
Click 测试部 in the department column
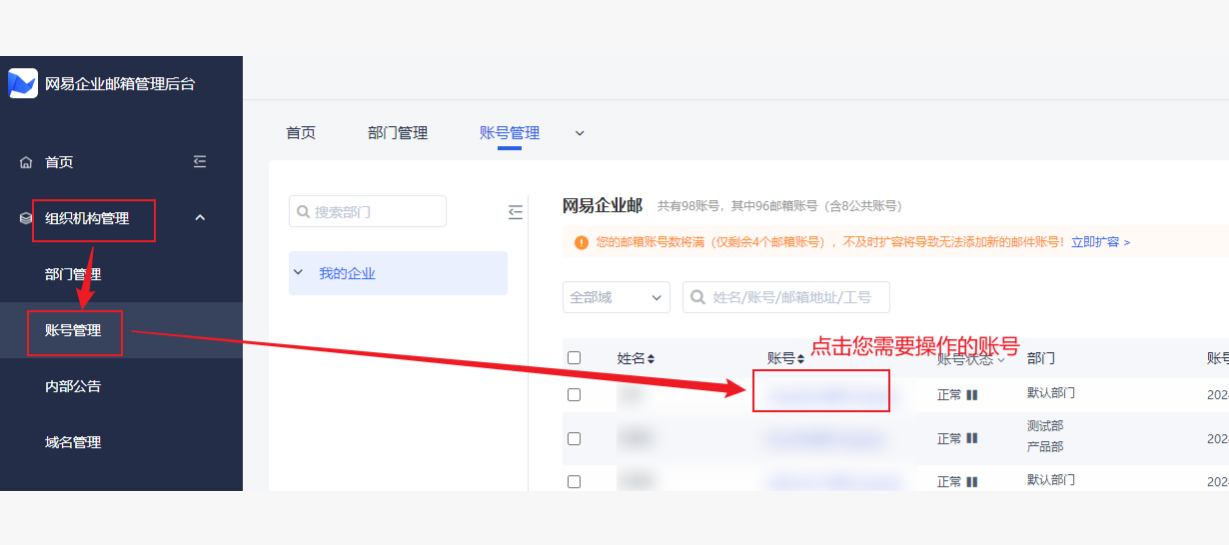tap(1045, 426)
